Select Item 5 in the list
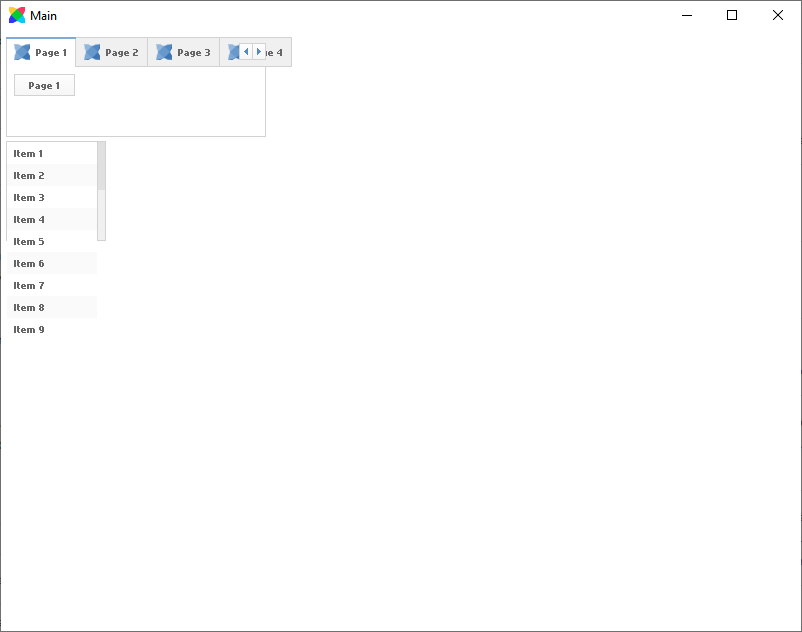Viewport: 802px width, 632px height. [x=52, y=241]
